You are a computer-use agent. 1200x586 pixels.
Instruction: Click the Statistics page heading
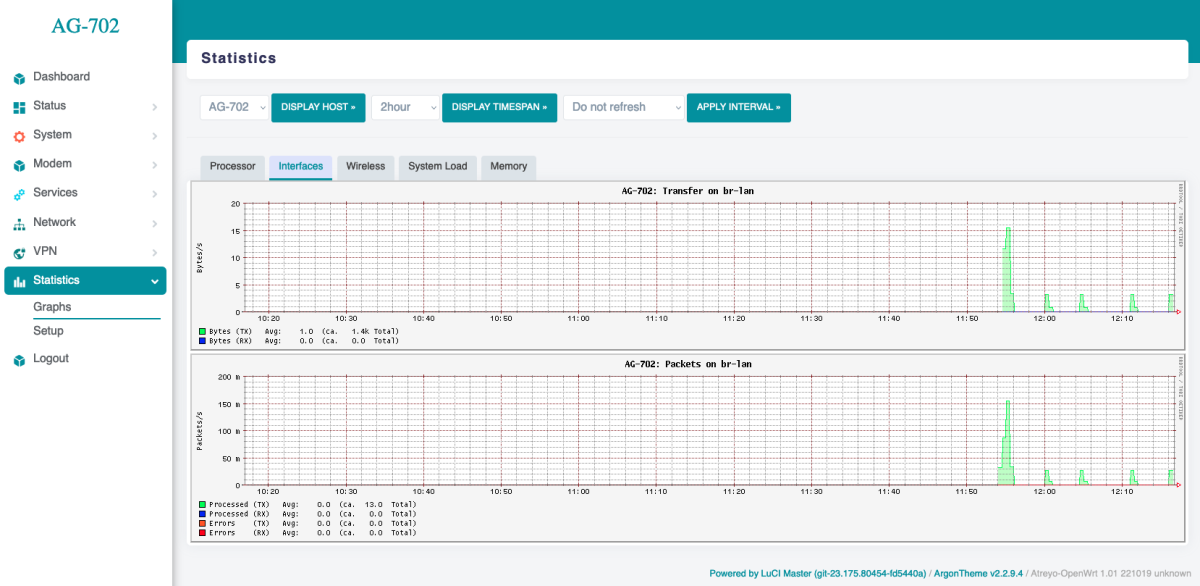(238, 59)
